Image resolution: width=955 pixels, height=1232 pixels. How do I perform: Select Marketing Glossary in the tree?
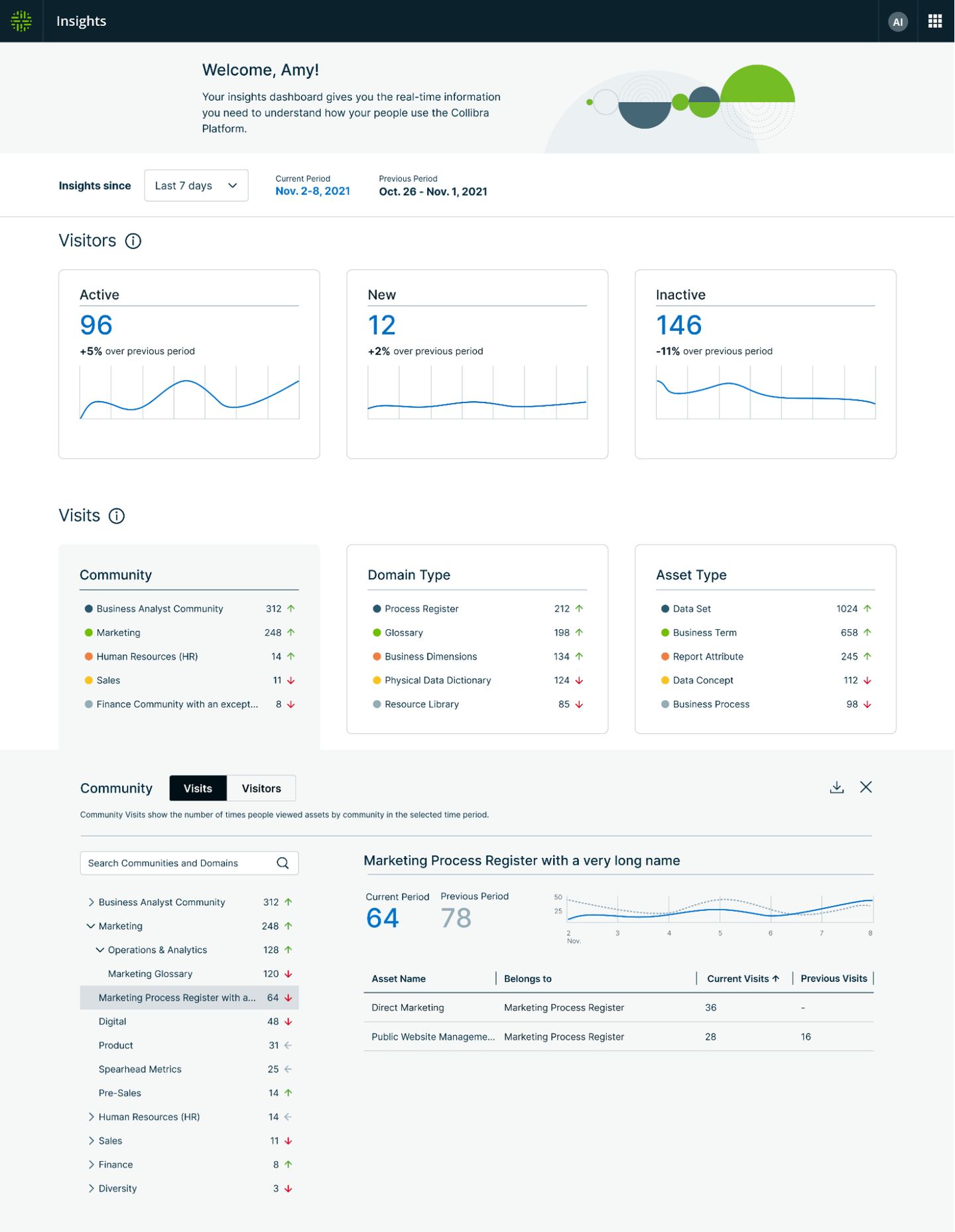point(150,974)
